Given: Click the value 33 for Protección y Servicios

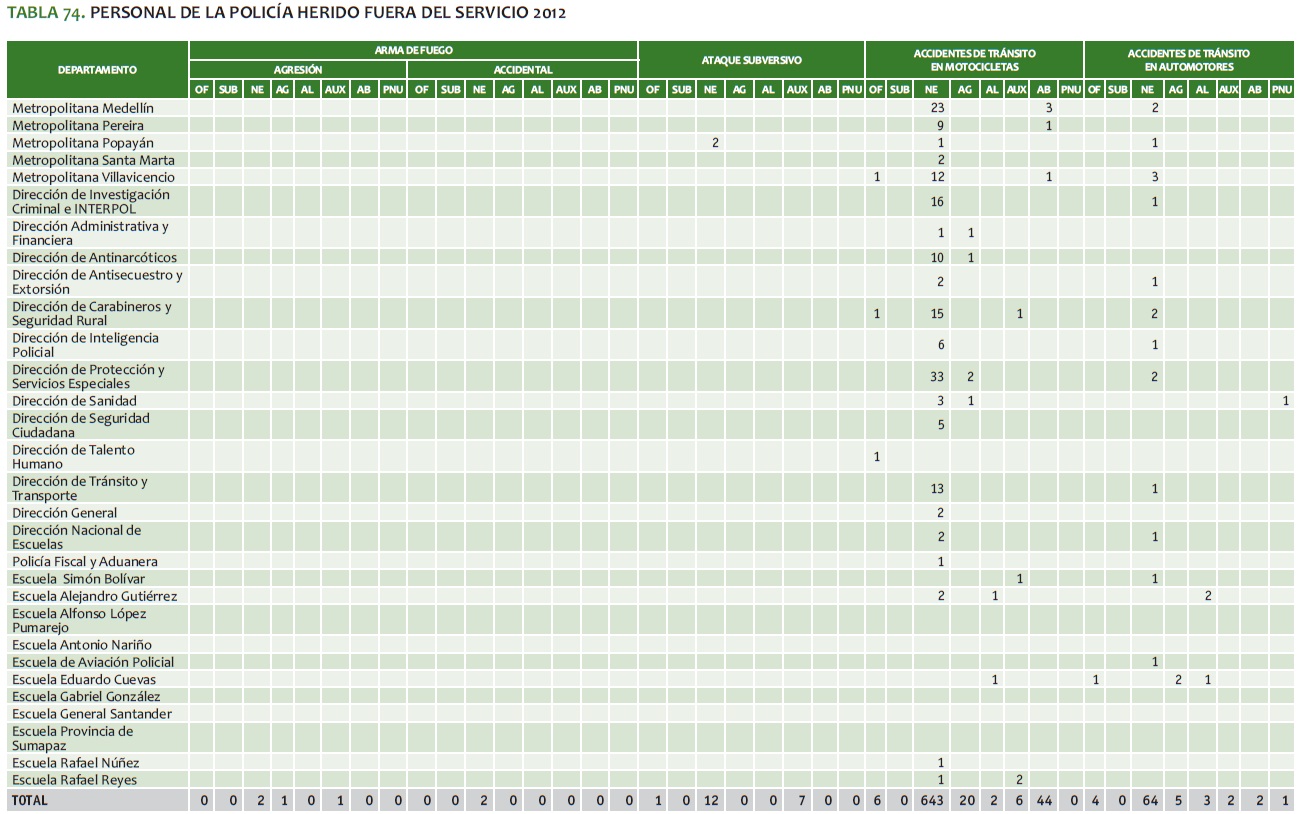Looking at the screenshot, I should tap(937, 377).
